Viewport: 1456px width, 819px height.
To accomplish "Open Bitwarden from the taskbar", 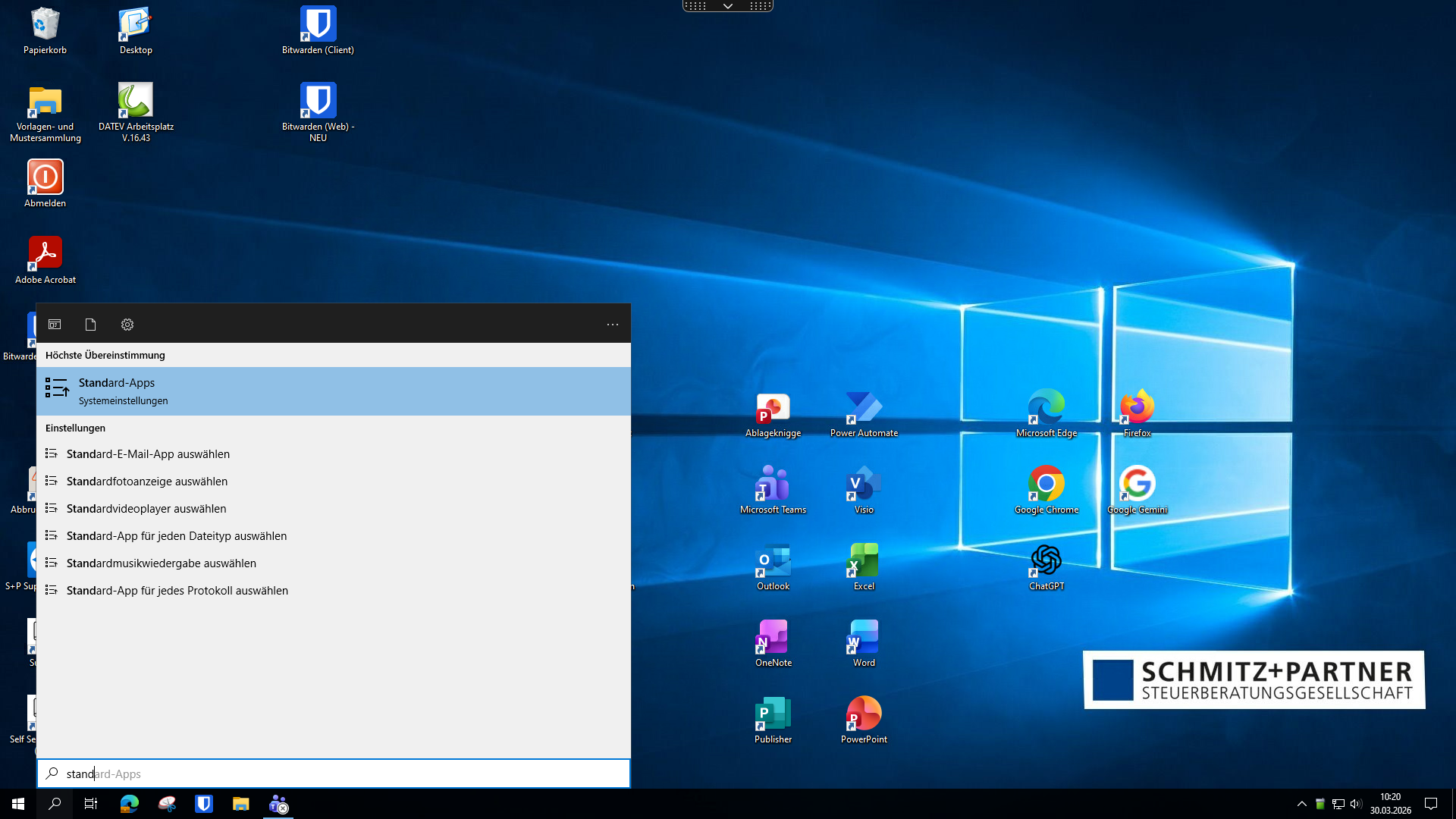I will pyautogui.click(x=204, y=804).
